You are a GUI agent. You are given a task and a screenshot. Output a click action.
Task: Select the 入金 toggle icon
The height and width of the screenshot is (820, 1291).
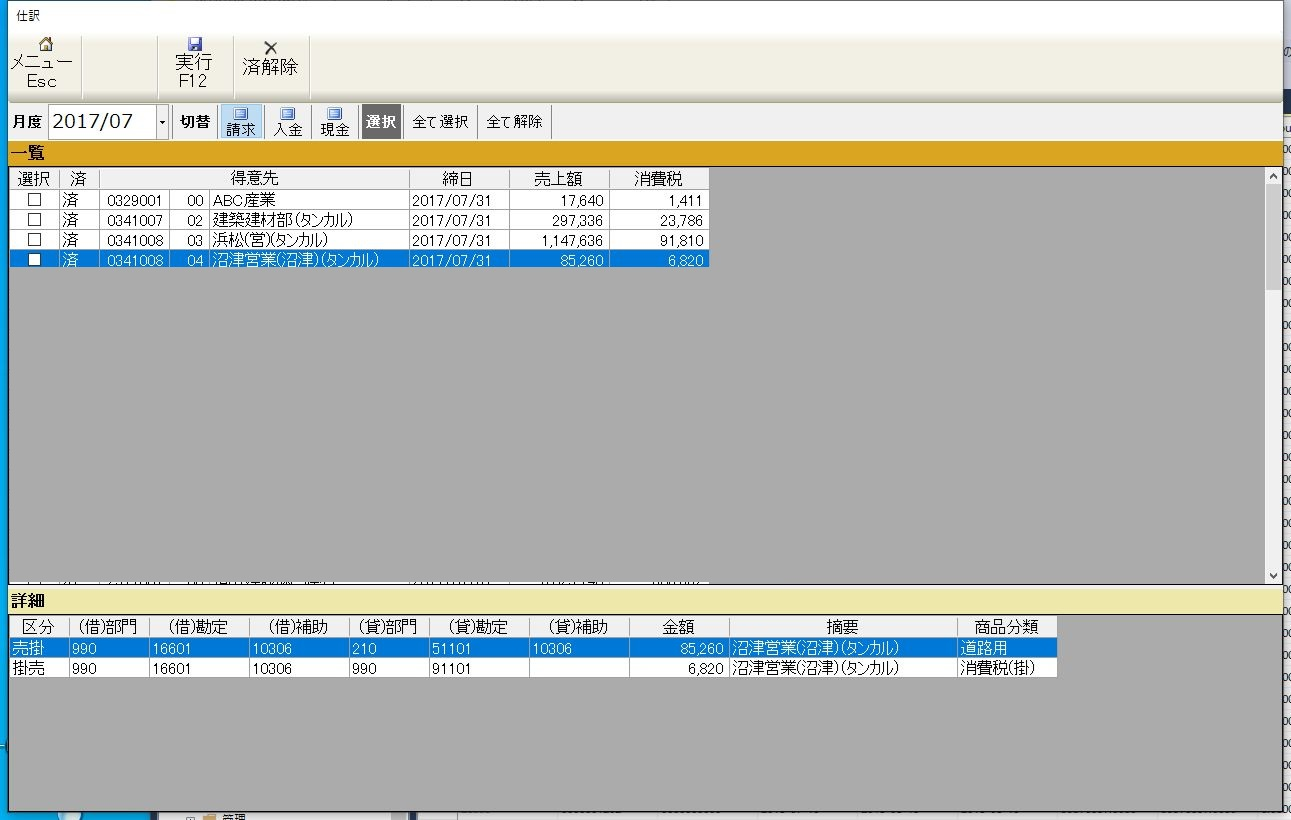[x=288, y=114]
